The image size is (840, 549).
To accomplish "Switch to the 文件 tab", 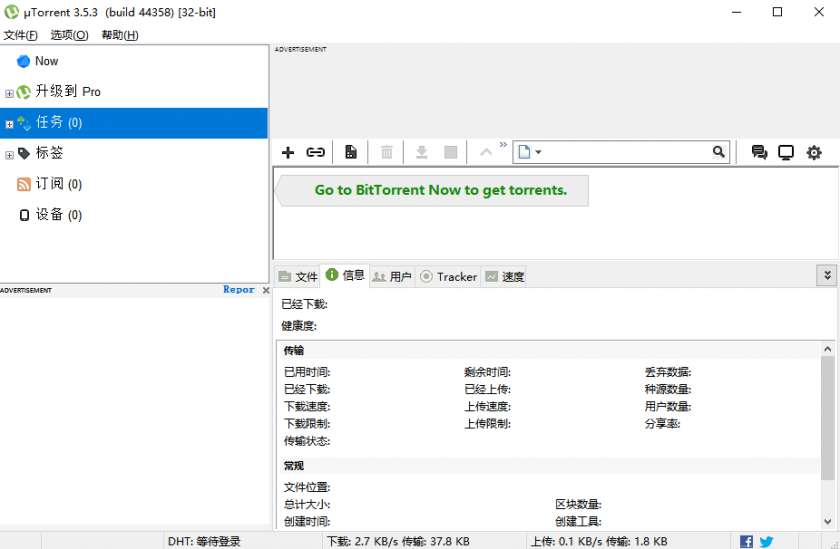I will 298,276.
